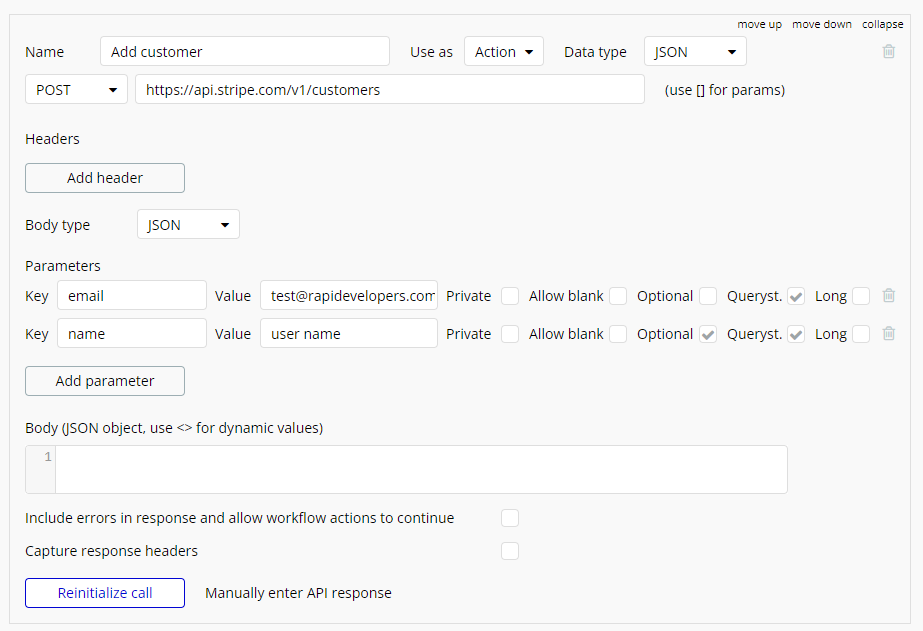Uncheck Optional for name parameter
The width and height of the screenshot is (923, 631).
[708, 334]
